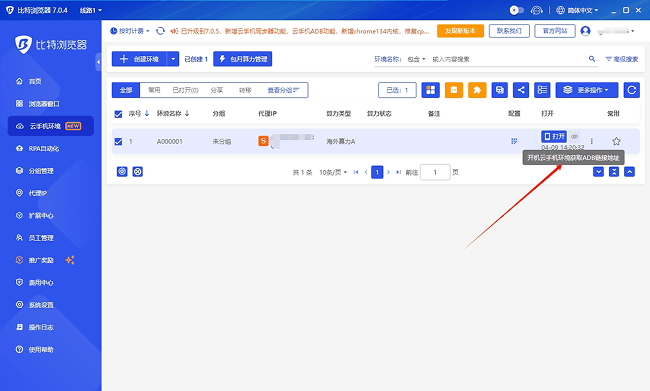Screen dimensions: 650x391
Task: Open 高级搜索 advanced search
Action: click(622, 59)
